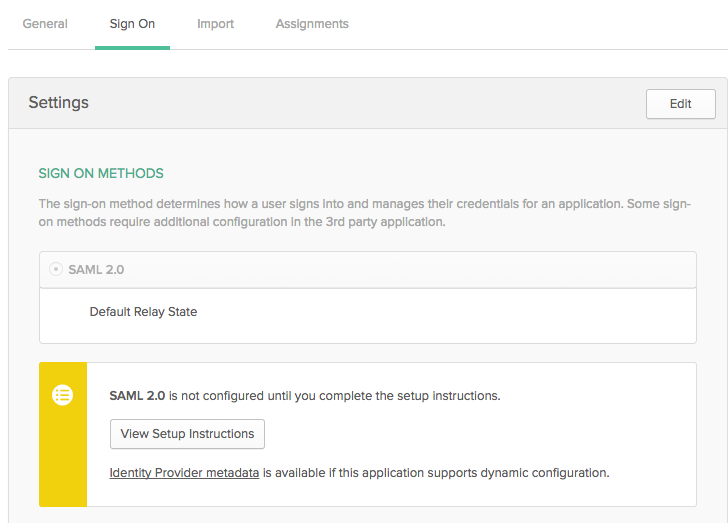Switch to the General tab

click(45, 24)
